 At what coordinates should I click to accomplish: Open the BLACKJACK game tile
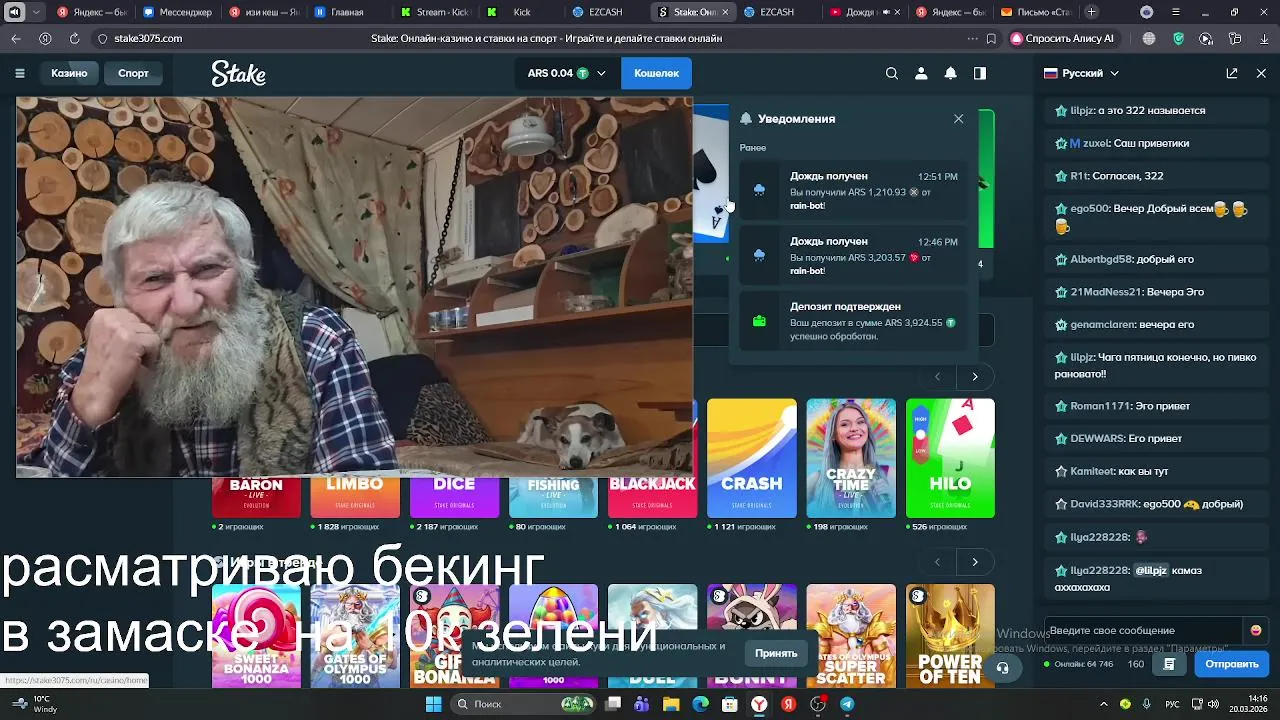click(x=652, y=497)
